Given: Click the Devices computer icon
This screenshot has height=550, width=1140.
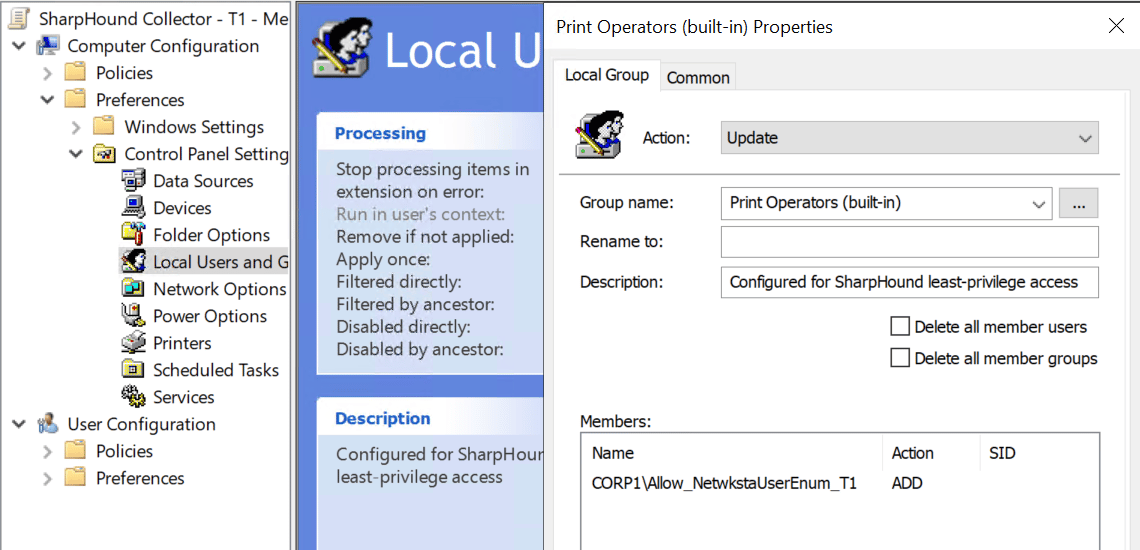Looking at the screenshot, I should pos(133,208).
